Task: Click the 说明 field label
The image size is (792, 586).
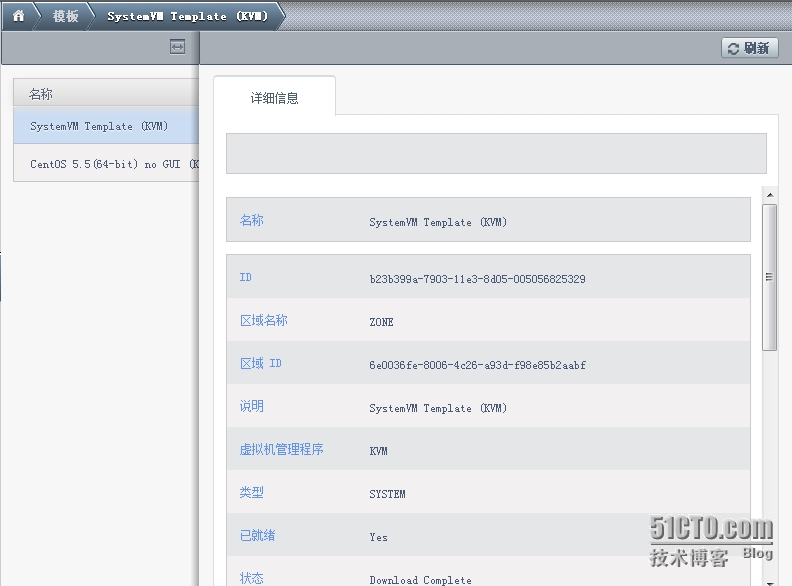Action: coord(252,406)
